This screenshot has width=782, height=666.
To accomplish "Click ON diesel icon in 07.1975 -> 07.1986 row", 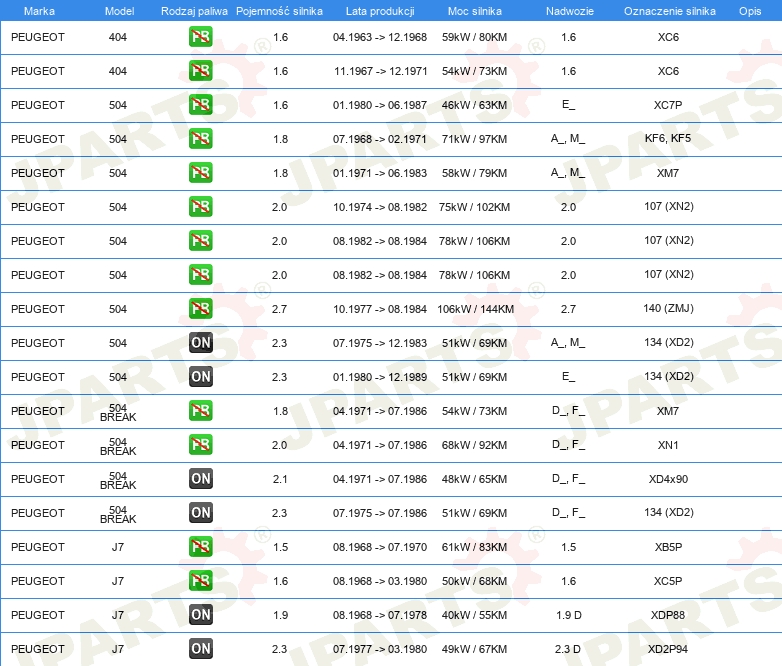I will pyautogui.click(x=200, y=512).
